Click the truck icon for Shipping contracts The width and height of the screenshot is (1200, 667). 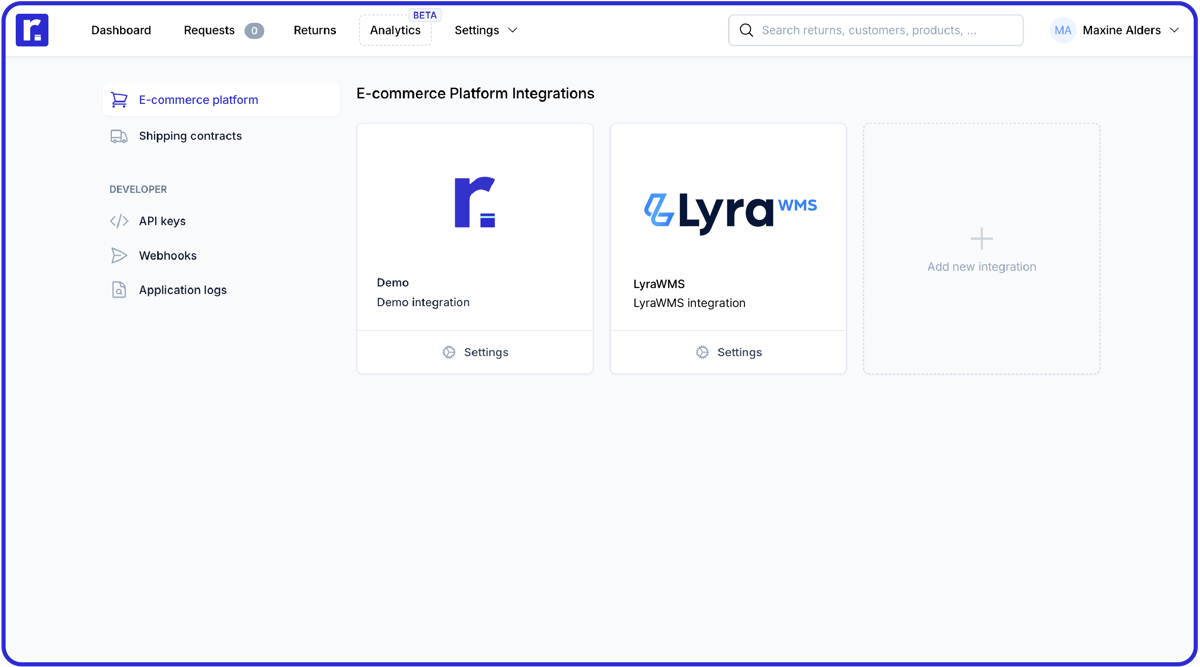pos(119,136)
